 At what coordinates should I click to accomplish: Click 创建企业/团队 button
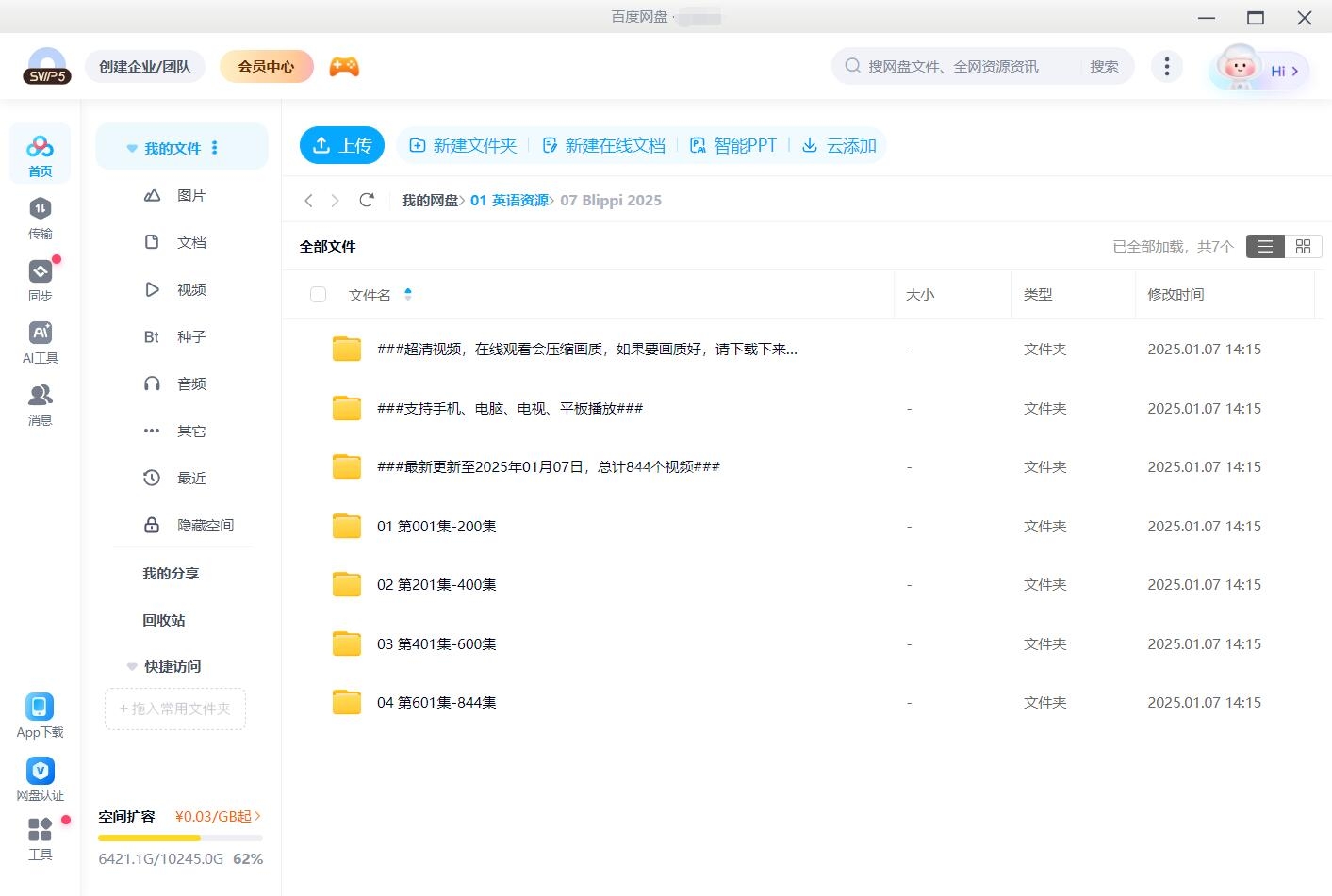(x=145, y=66)
